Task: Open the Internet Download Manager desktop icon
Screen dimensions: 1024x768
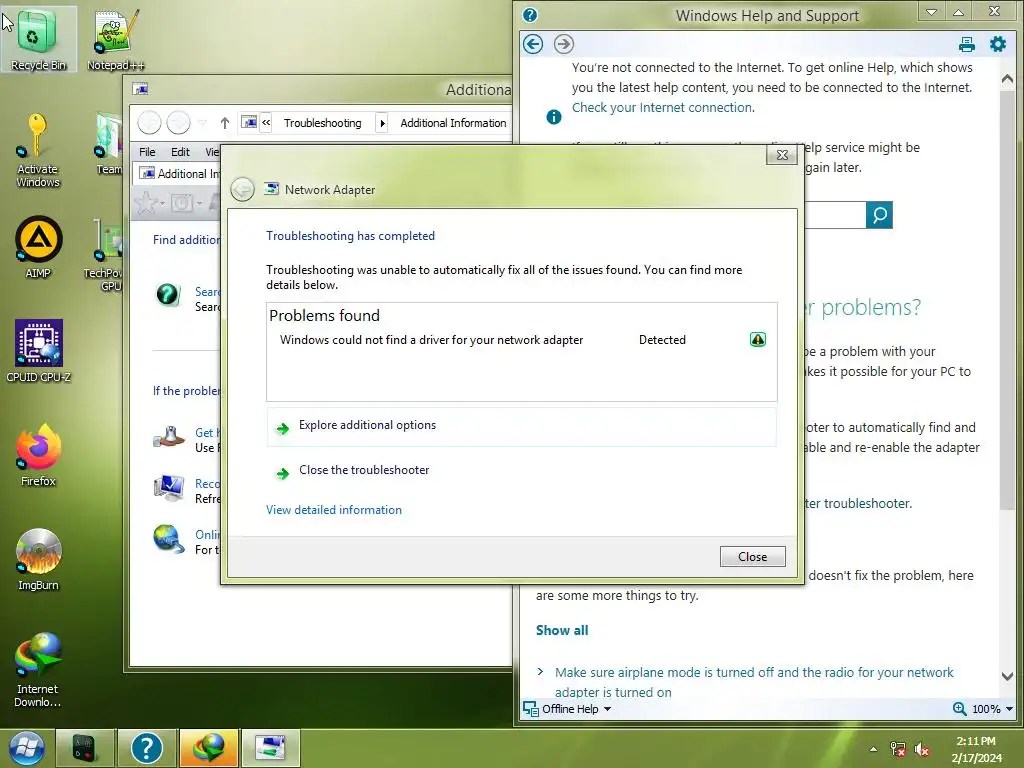Action: click(x=38, y=669)
